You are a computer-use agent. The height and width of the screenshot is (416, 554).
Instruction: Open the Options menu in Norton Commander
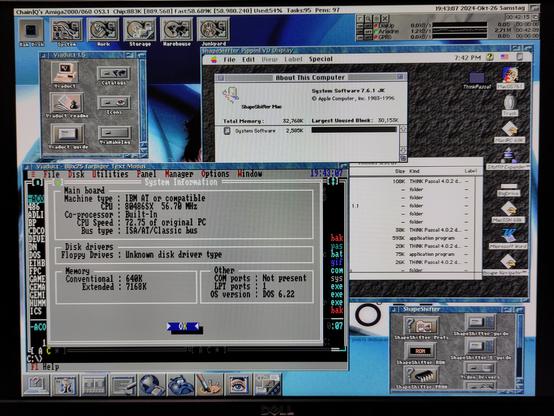coord(215,174)
